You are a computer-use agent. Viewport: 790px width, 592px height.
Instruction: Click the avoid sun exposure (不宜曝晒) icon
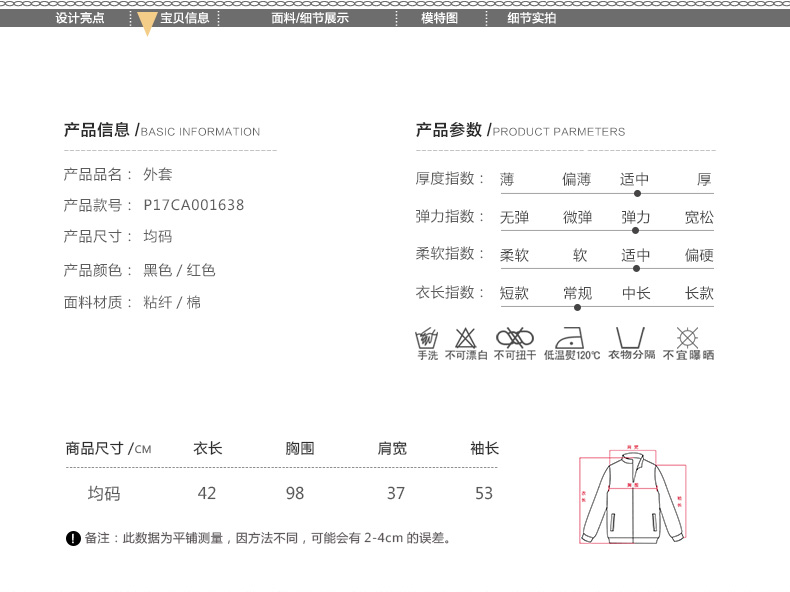687,337
